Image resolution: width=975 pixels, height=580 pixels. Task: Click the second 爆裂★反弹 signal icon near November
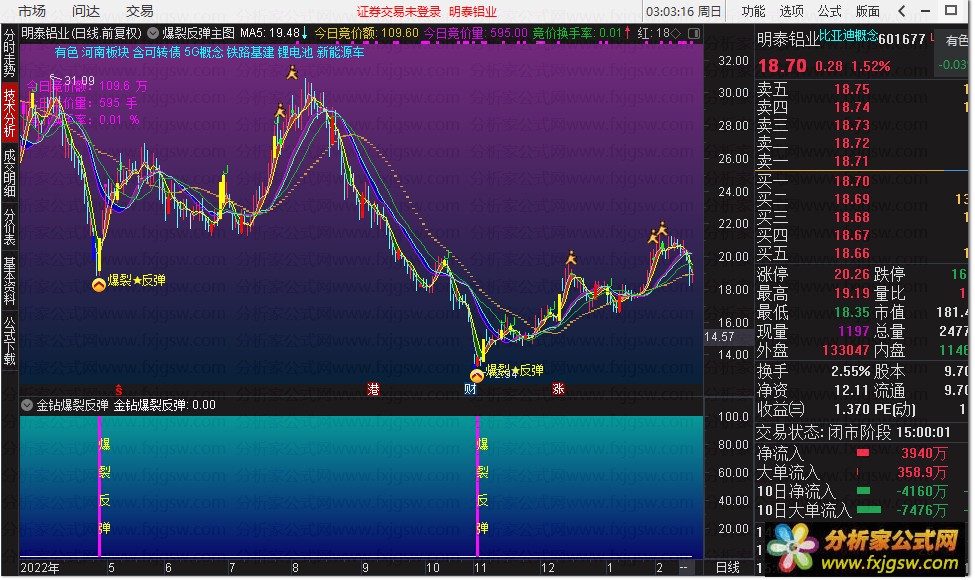pyautogui.click(x=477, y=375)
